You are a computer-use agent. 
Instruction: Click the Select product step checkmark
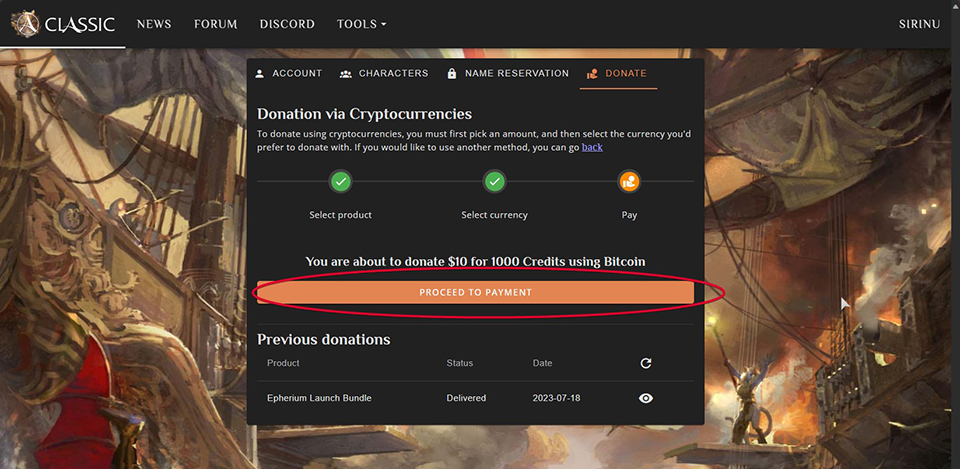click(341, 182)
